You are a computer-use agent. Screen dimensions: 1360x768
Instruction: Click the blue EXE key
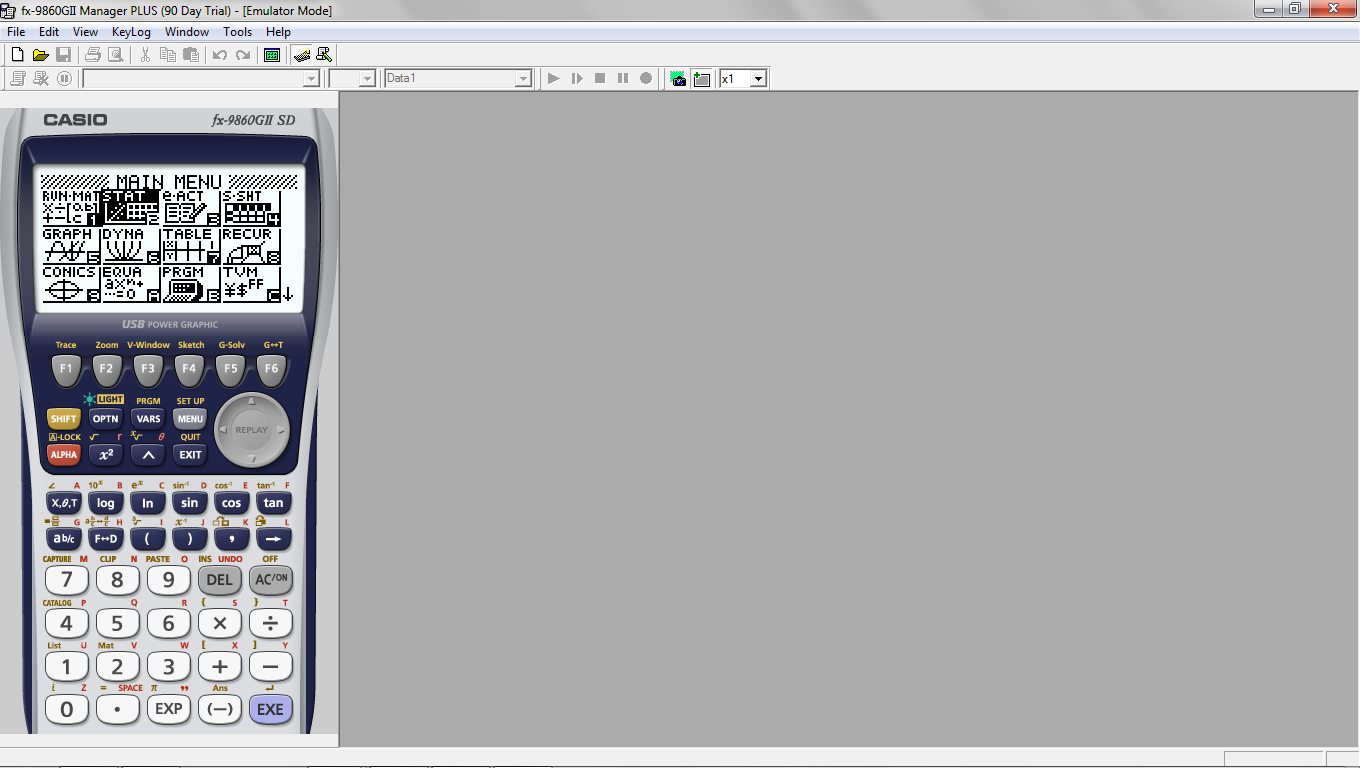click(270, 709)
